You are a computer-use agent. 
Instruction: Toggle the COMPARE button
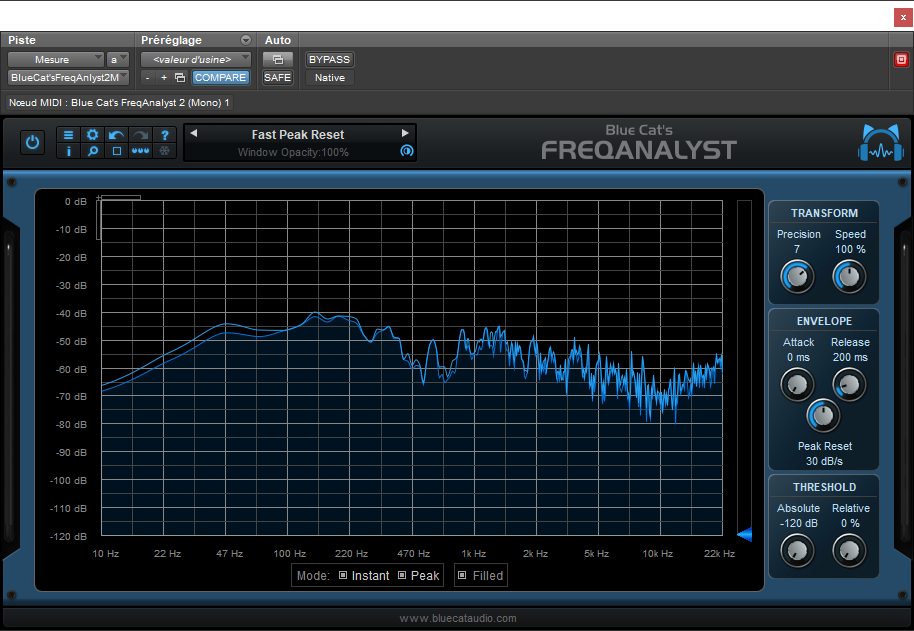[x=220, y=77]
